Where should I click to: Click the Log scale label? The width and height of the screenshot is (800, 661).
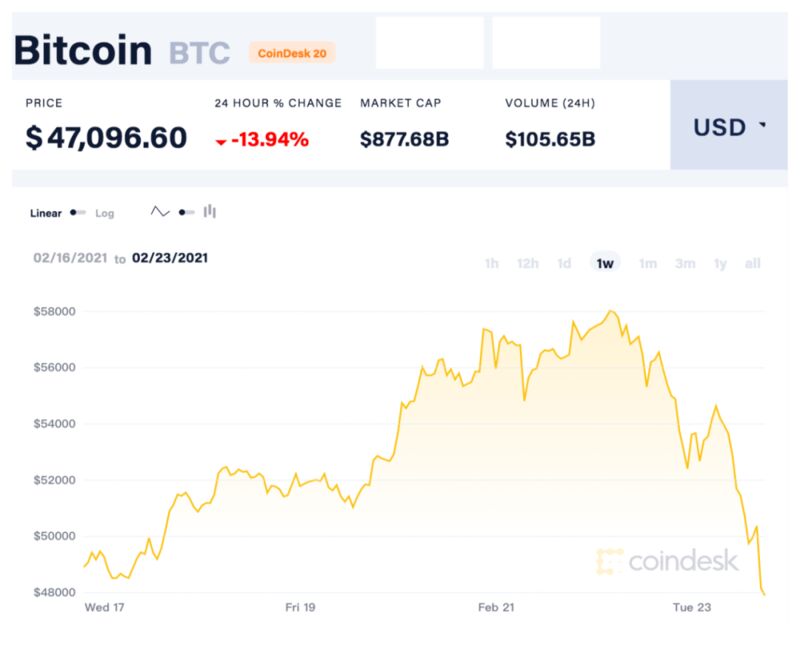tap(105, 213)
